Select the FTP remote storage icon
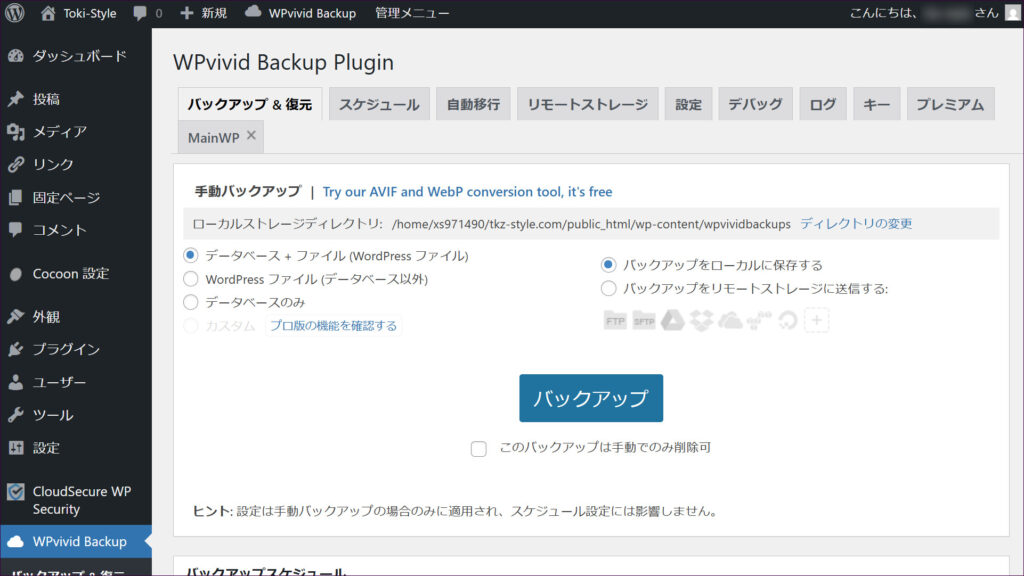 [x=615, y=321]
